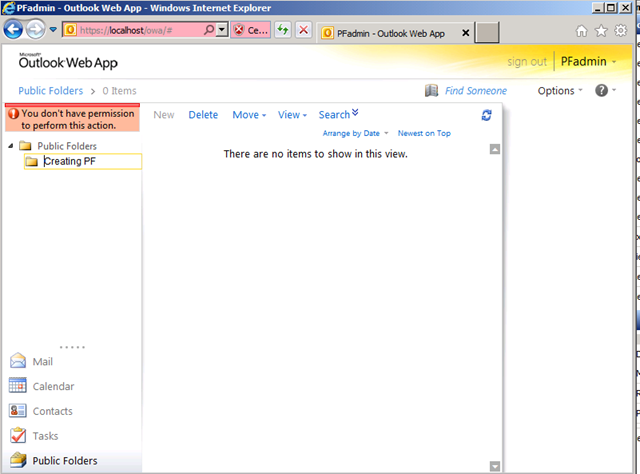The height and width of the screenshot is (474, 640).
Task: Click Delete in the toolbar
Action: (x=203, y=115)
